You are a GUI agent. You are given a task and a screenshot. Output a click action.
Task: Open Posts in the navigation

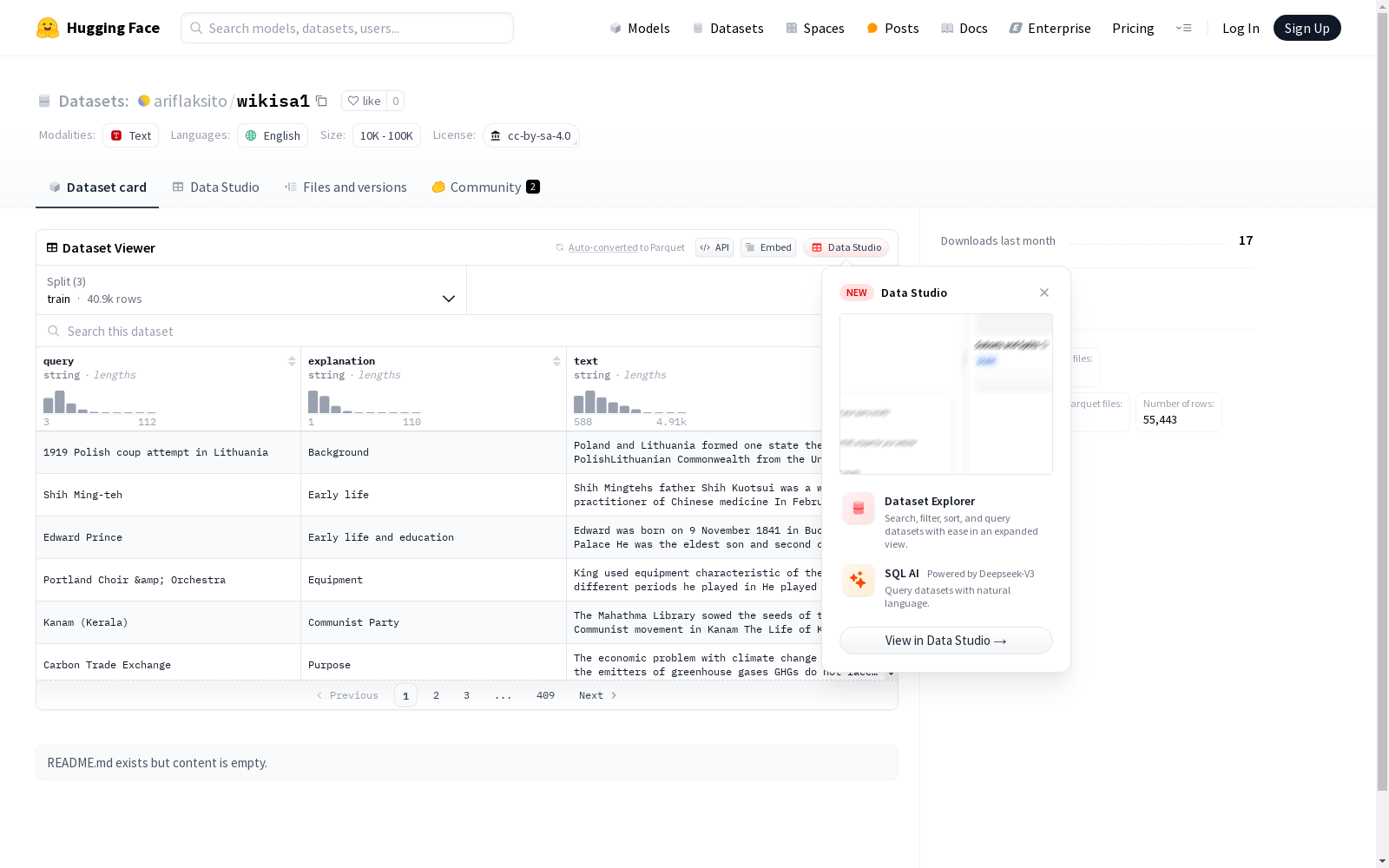(x=892, y=28)
